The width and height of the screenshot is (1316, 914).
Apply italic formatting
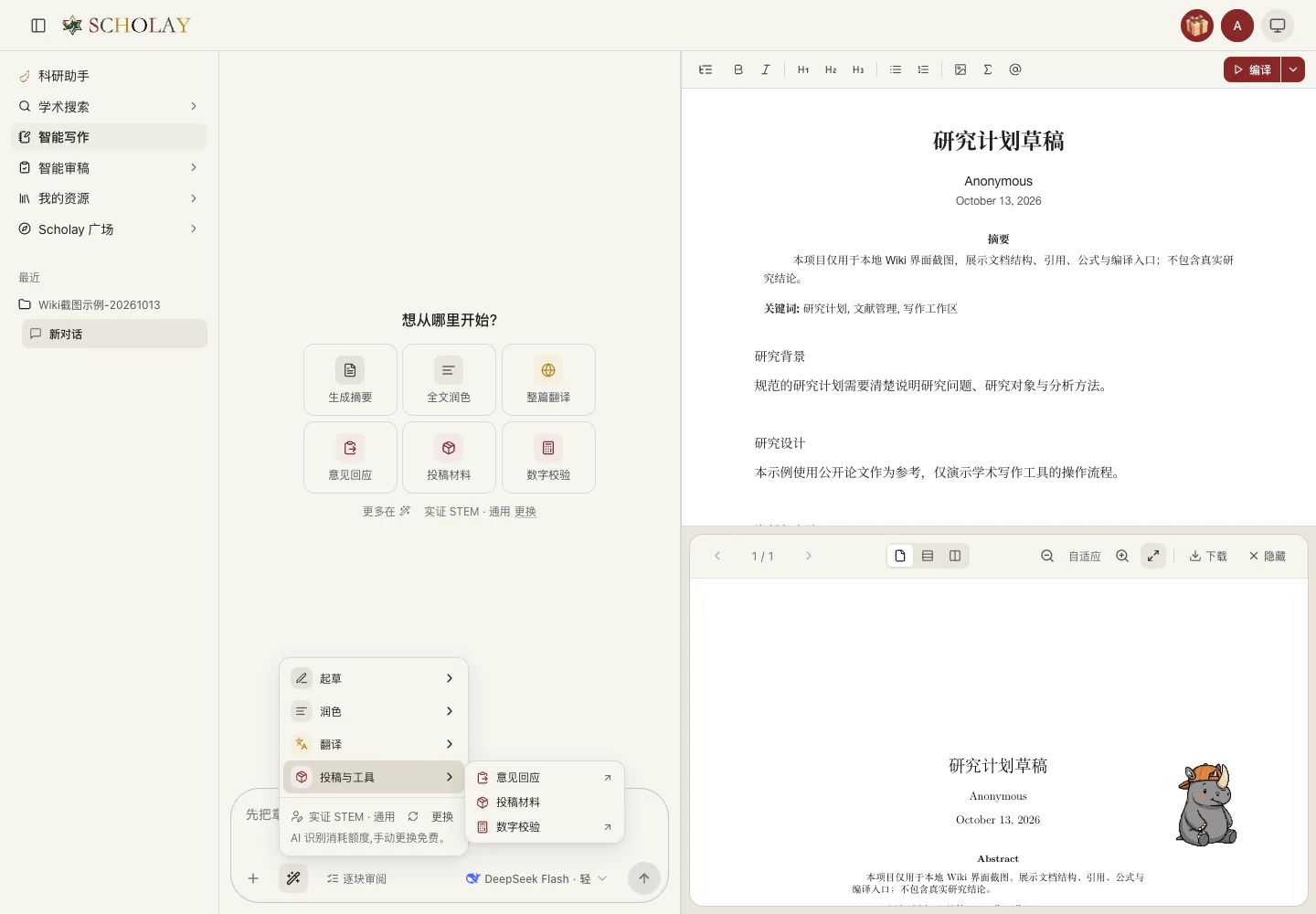(766, 69)
